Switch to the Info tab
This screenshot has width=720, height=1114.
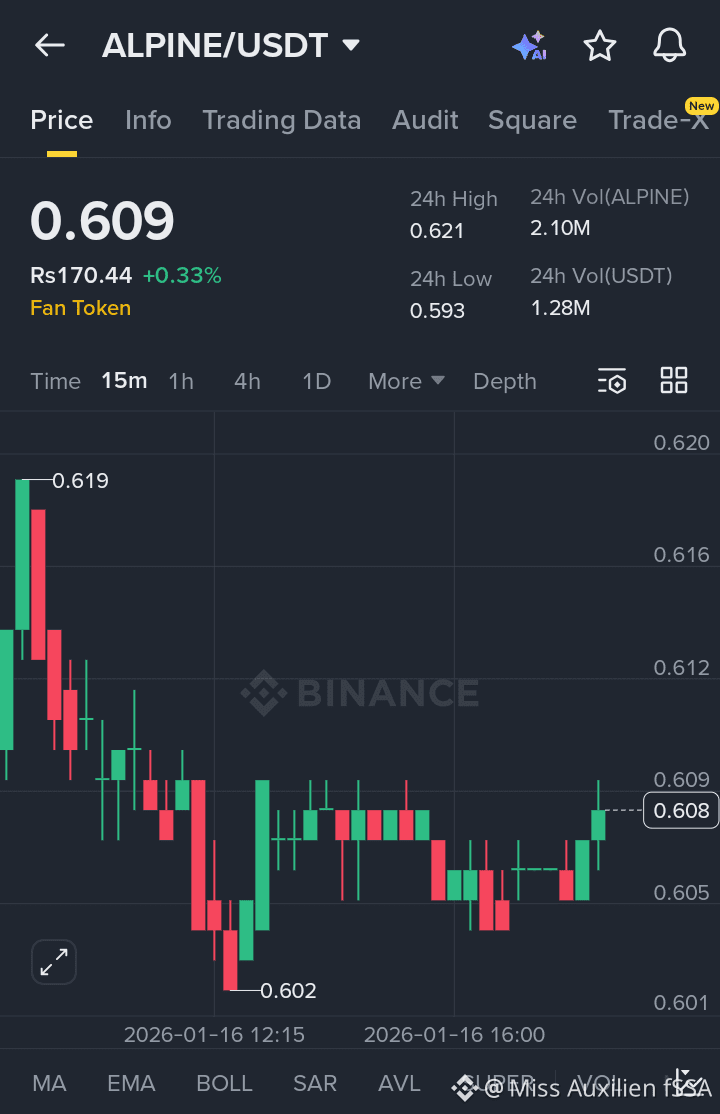click(x=148, y=120)
